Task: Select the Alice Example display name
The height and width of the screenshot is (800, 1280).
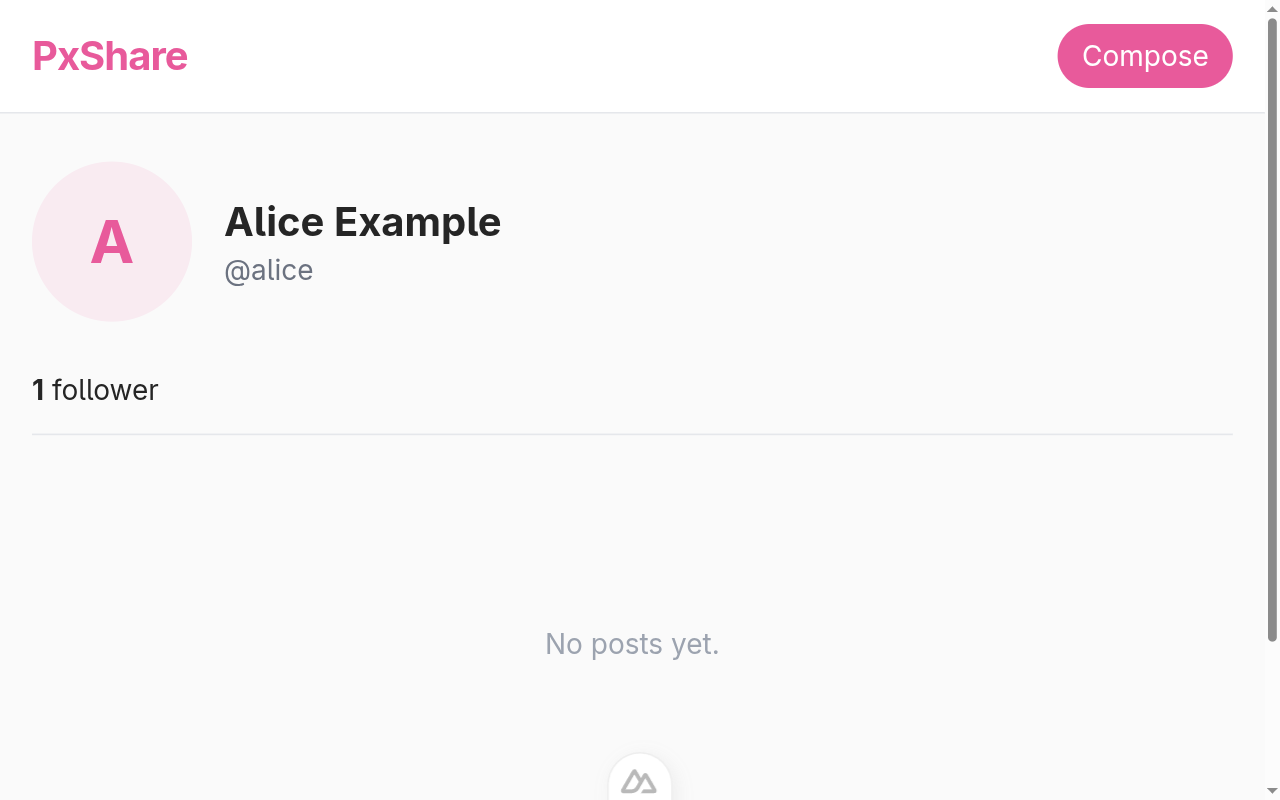Action: point(362,222)
